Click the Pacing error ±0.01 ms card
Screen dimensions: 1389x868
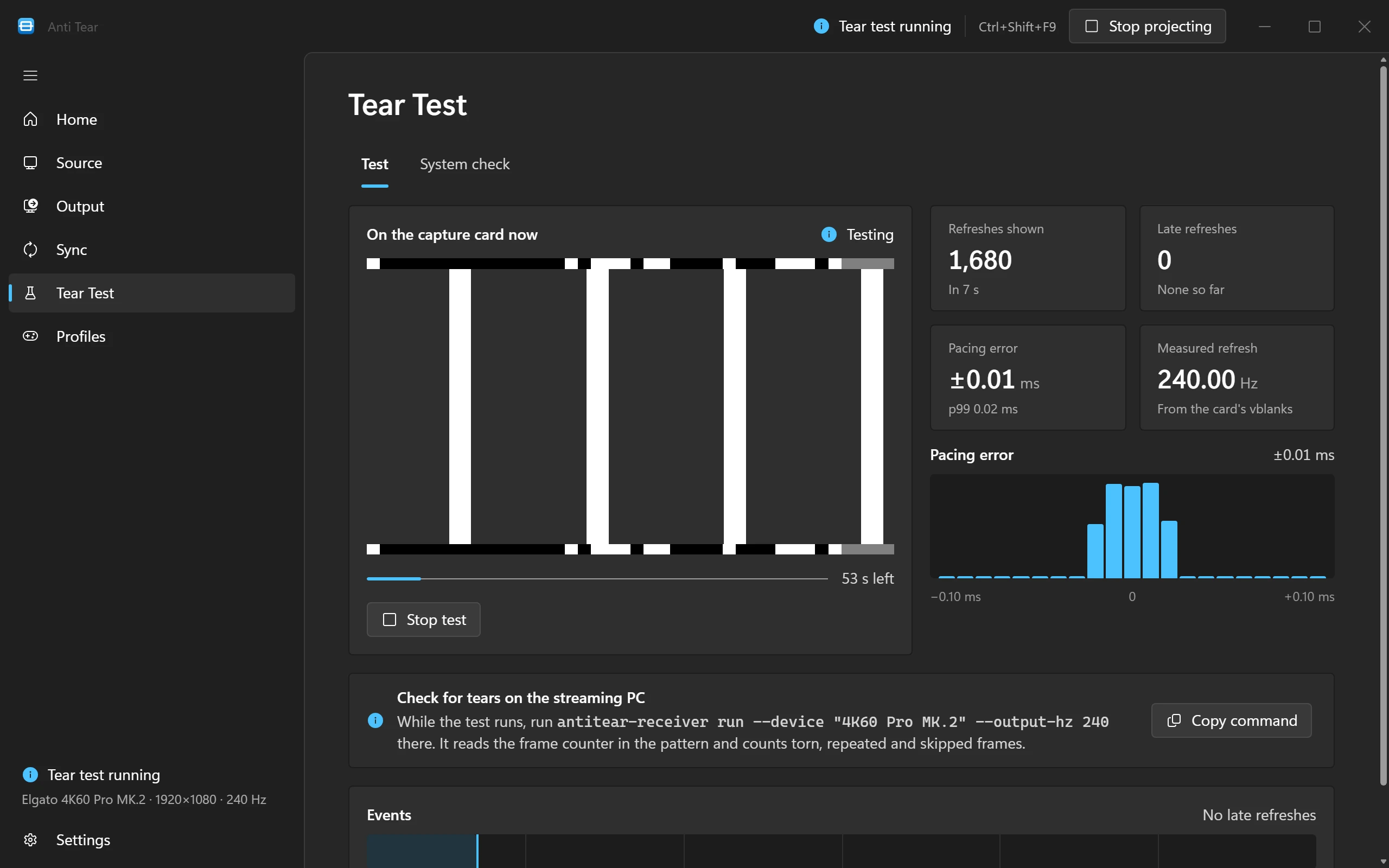coord(1028,378)
